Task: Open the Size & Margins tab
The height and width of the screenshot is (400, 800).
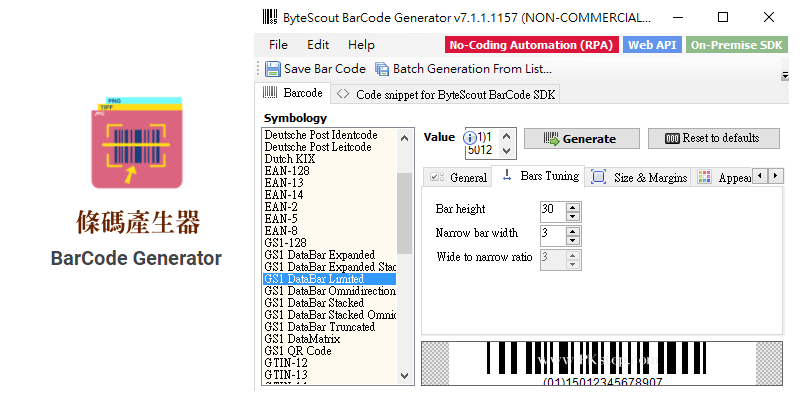Action: point(638,178)
